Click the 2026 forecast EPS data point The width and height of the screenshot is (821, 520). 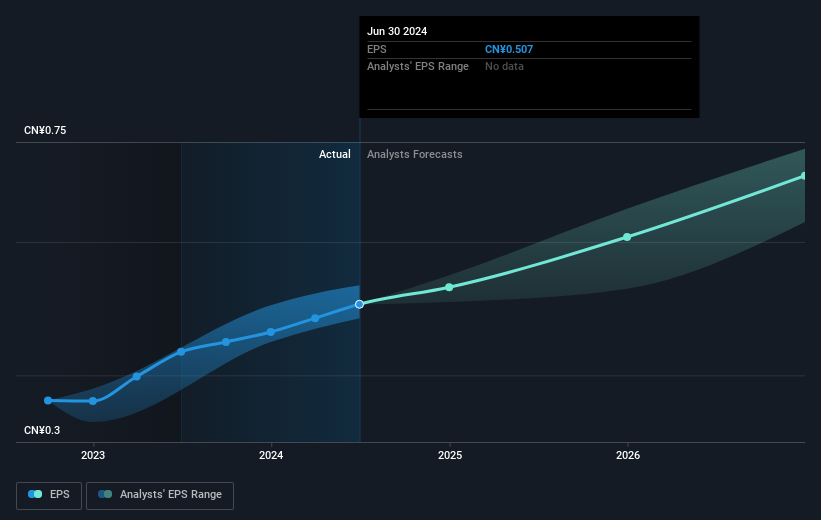pos(627,237)
